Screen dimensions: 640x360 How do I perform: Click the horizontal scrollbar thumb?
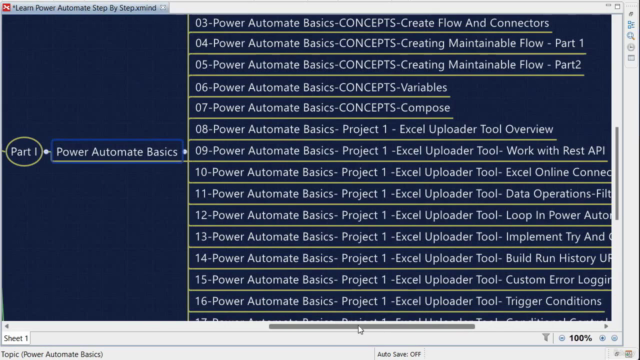[372, 326]
